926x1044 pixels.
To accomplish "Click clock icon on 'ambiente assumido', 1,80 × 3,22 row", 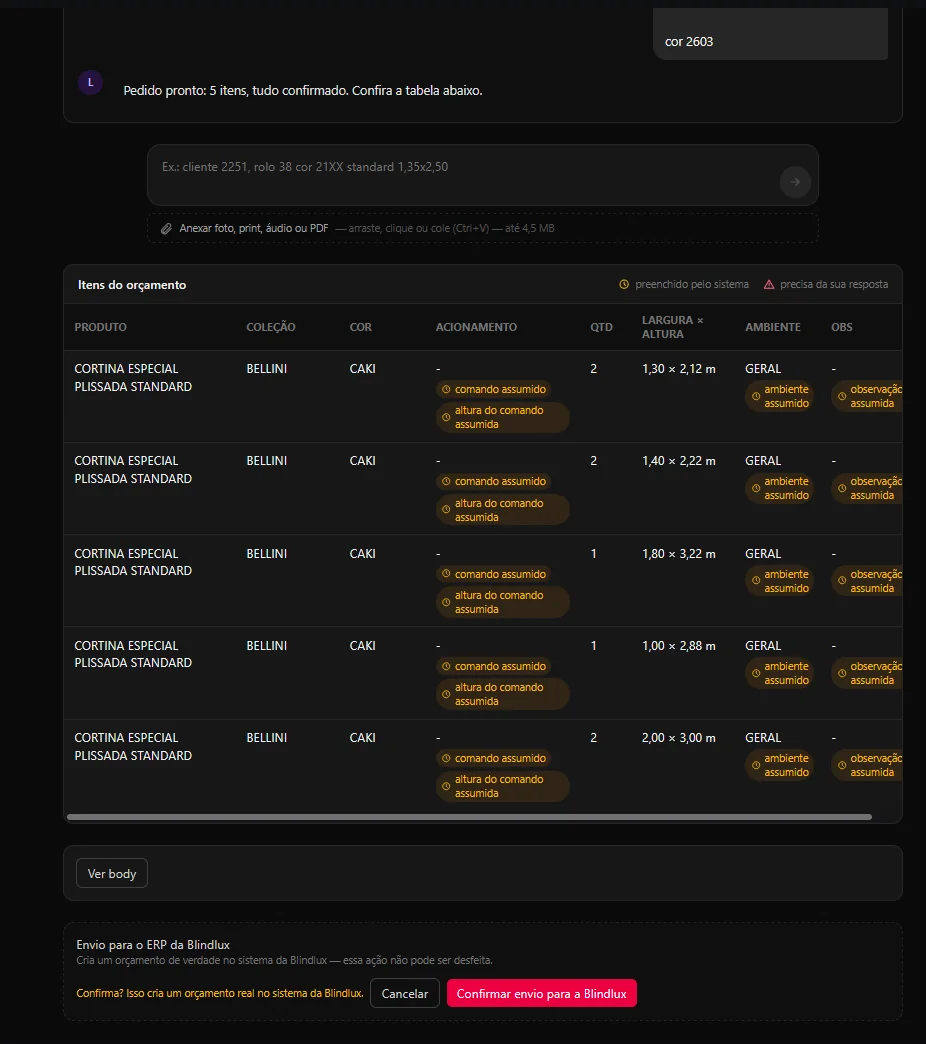I will [756, 581].
